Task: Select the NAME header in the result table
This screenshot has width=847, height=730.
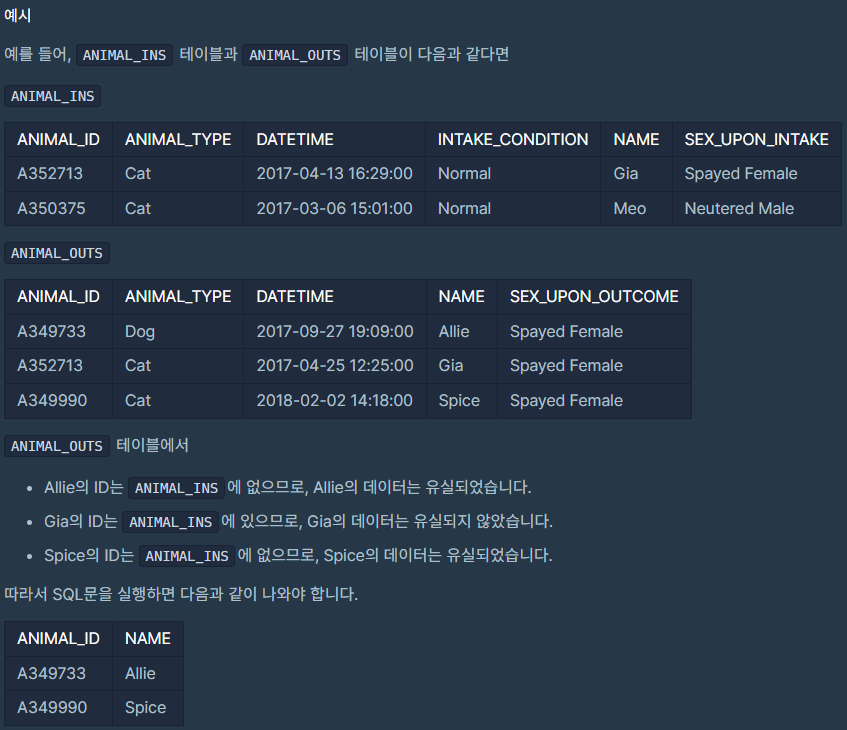Action: [147, 639]
